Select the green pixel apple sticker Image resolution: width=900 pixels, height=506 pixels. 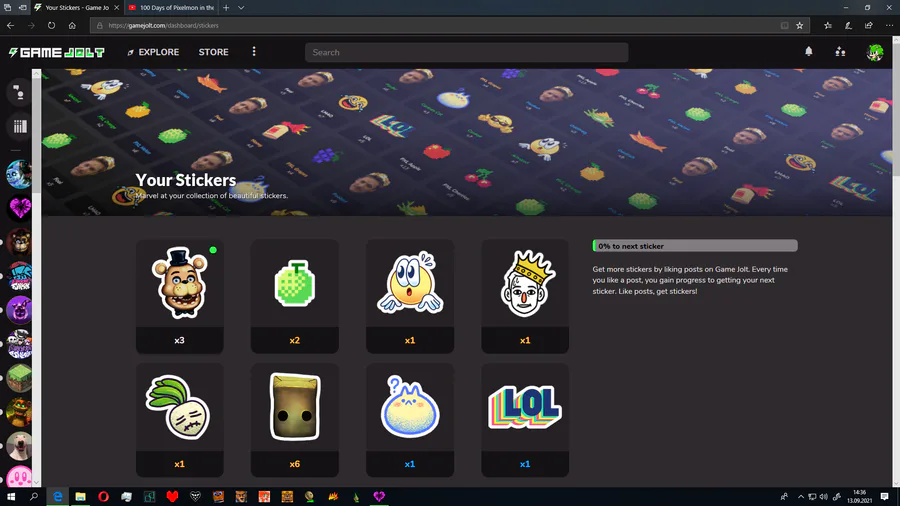point(294,283)
